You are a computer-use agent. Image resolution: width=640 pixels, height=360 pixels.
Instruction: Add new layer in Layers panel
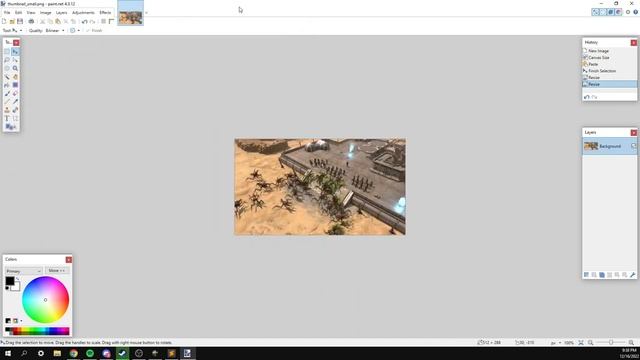pyautogui.click(x=587, y=275)
